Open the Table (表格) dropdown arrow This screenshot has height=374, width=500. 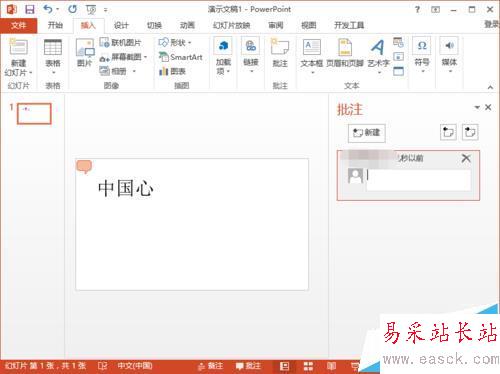[x=53, y=72]
